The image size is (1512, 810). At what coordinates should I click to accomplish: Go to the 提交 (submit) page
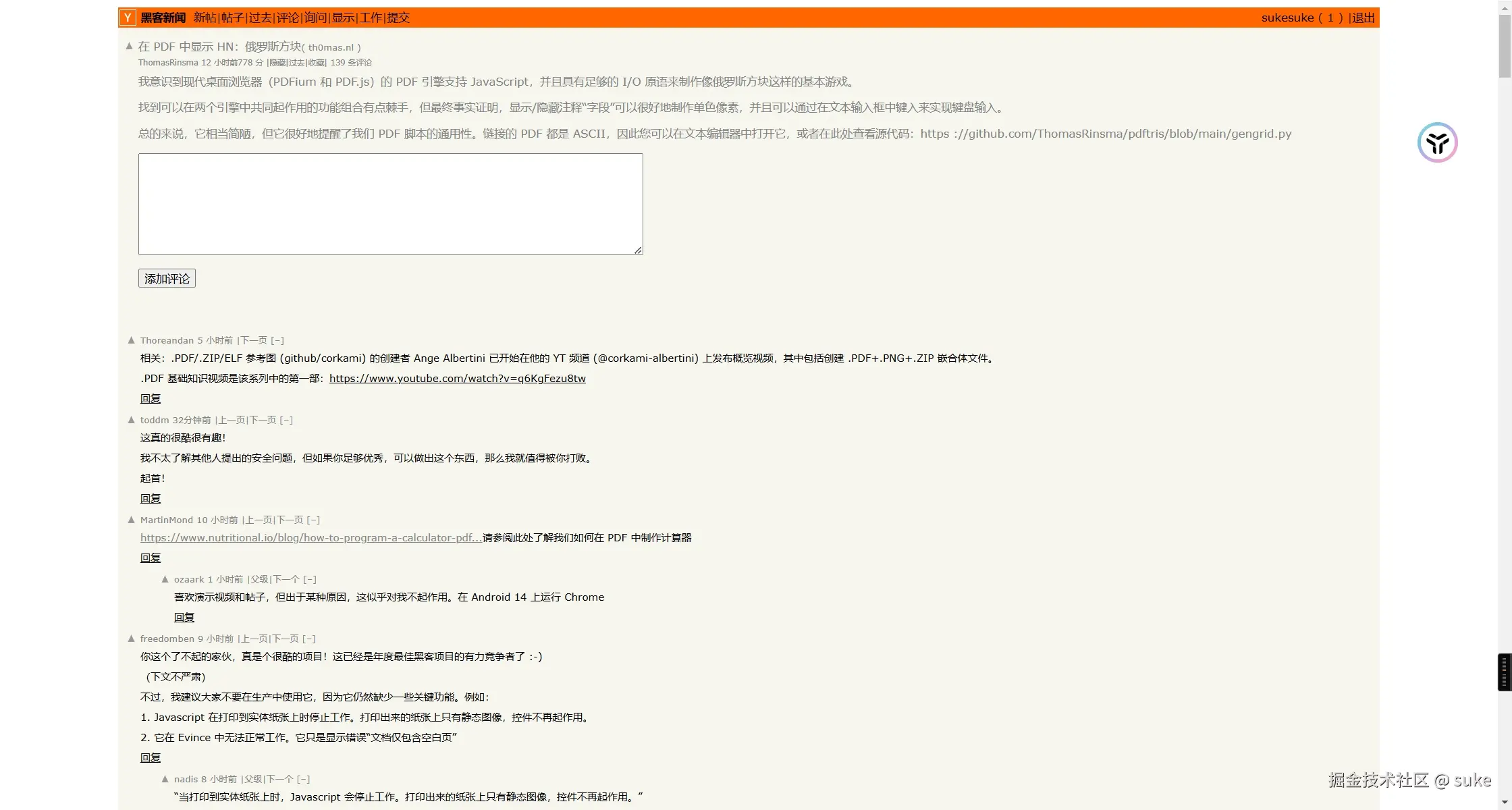click(398, 18)
